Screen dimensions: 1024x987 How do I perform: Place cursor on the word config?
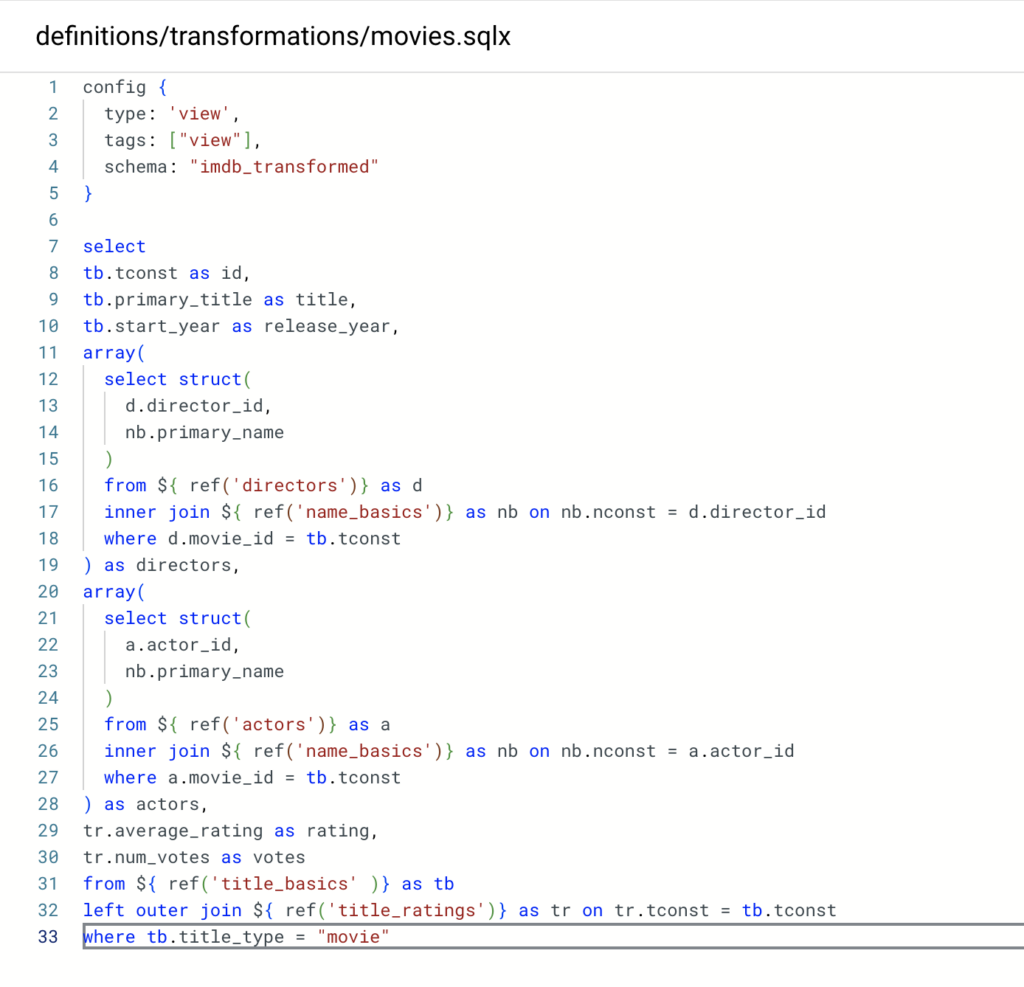click(x=114, y=87)
